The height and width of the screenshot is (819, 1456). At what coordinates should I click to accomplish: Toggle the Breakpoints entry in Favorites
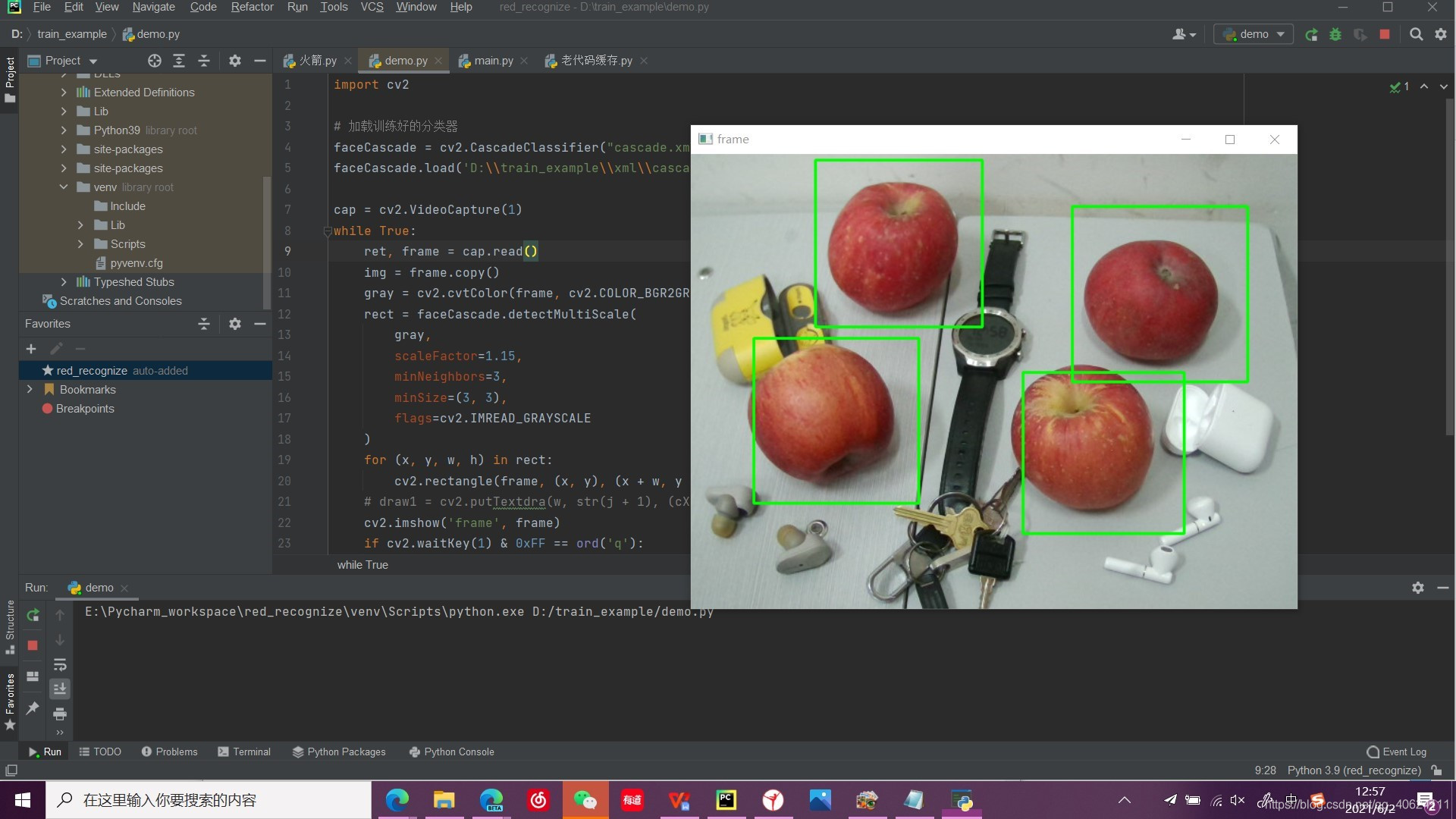pyautogui.click(x=84, y=409)
